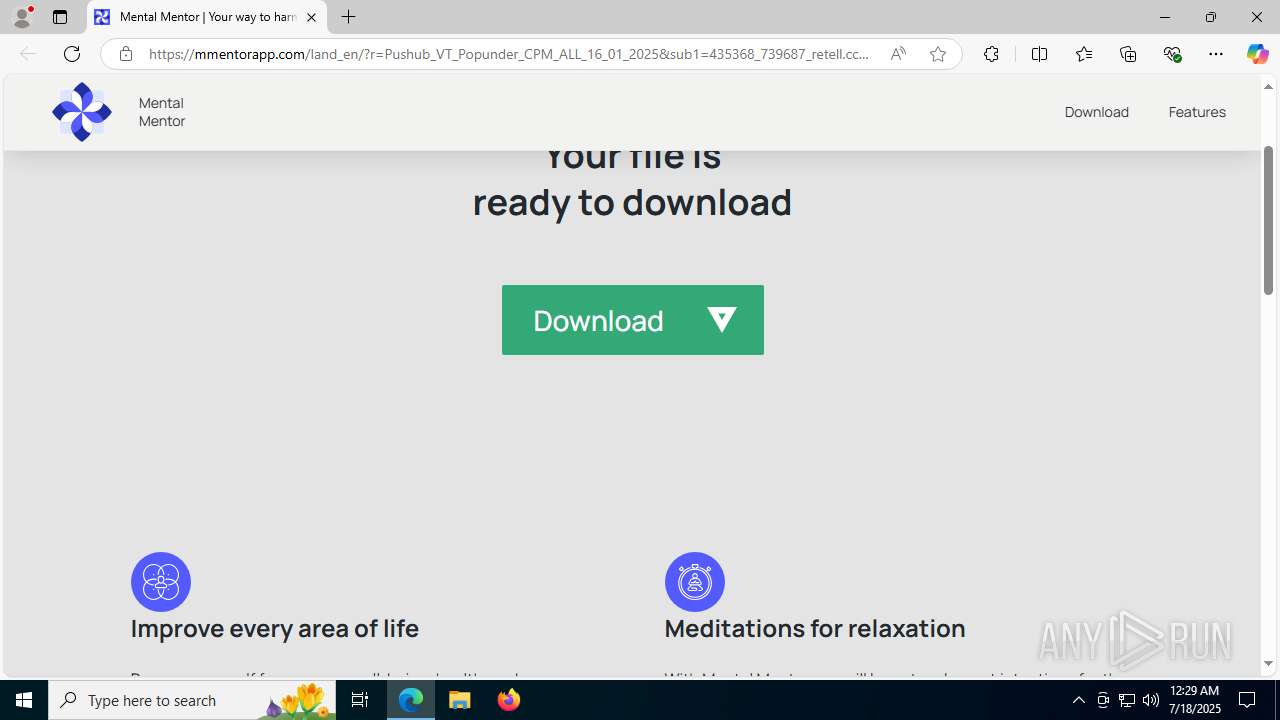Open the Edge profile icon
Image resolution: width=1280 pixels, height=720 pixels.
coord(22,17)
